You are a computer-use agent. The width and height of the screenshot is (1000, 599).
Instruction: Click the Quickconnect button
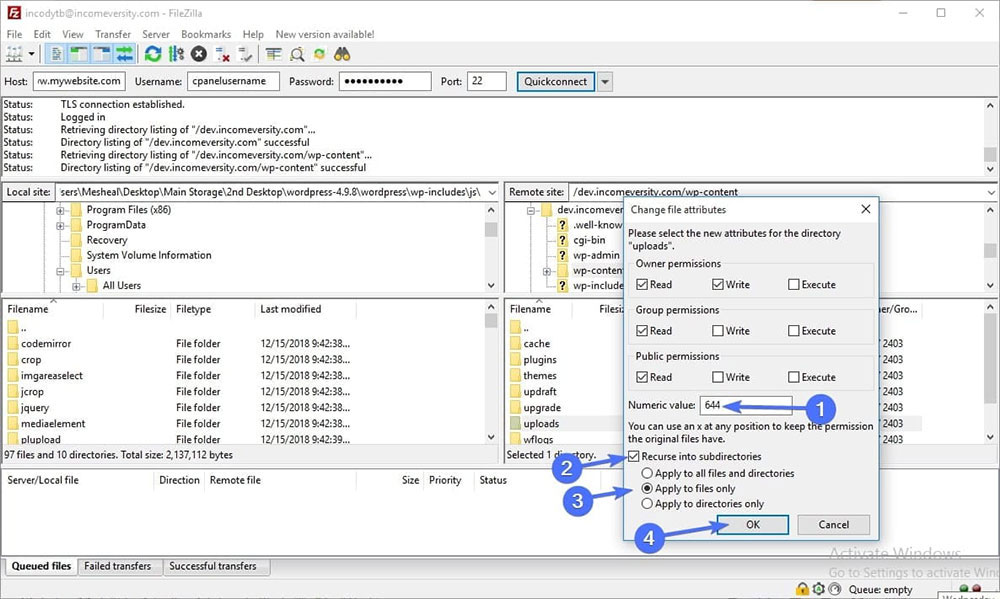[555, 82]
